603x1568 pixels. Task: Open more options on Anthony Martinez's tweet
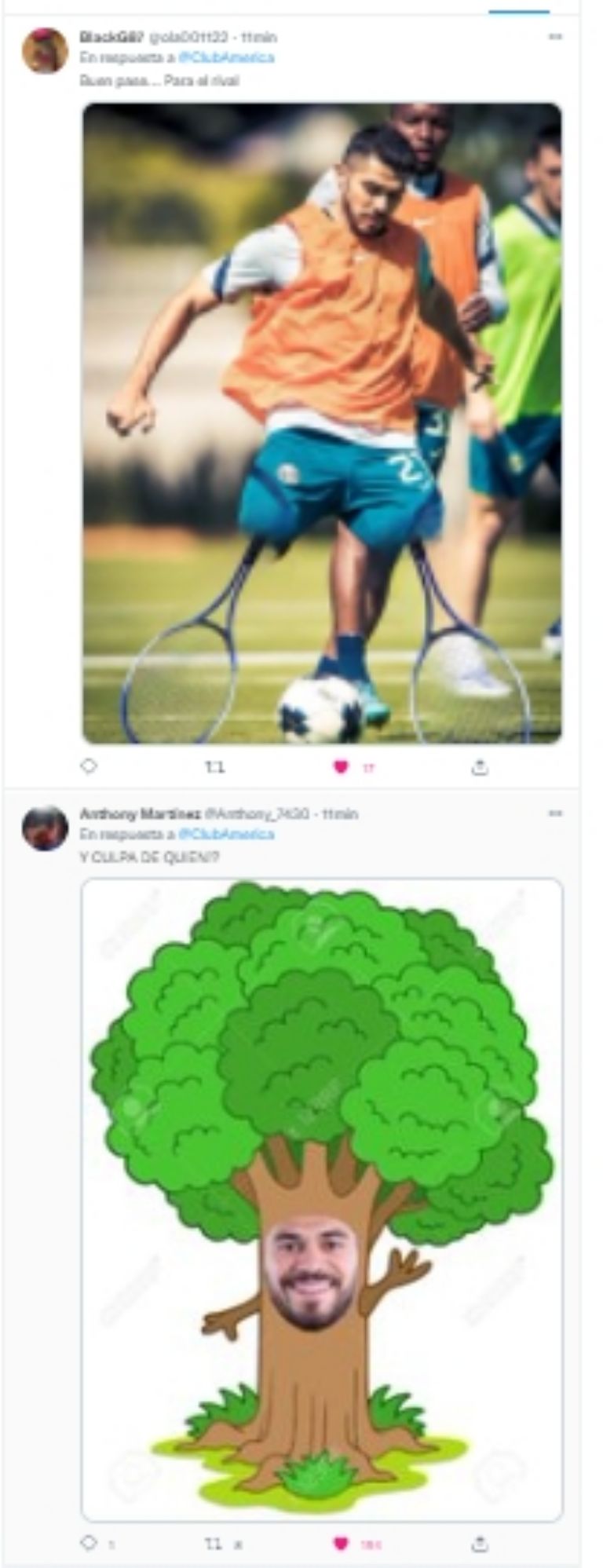click(x=555, y=813)
